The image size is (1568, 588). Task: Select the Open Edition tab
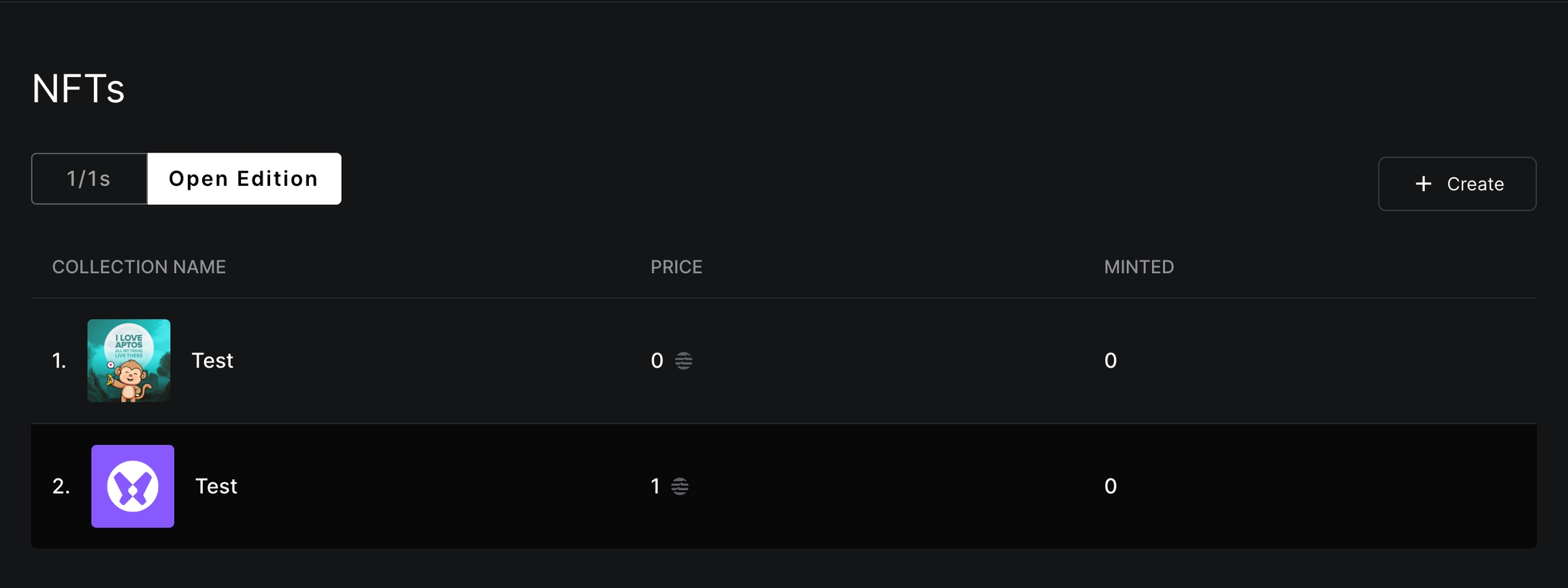[244, 179]
